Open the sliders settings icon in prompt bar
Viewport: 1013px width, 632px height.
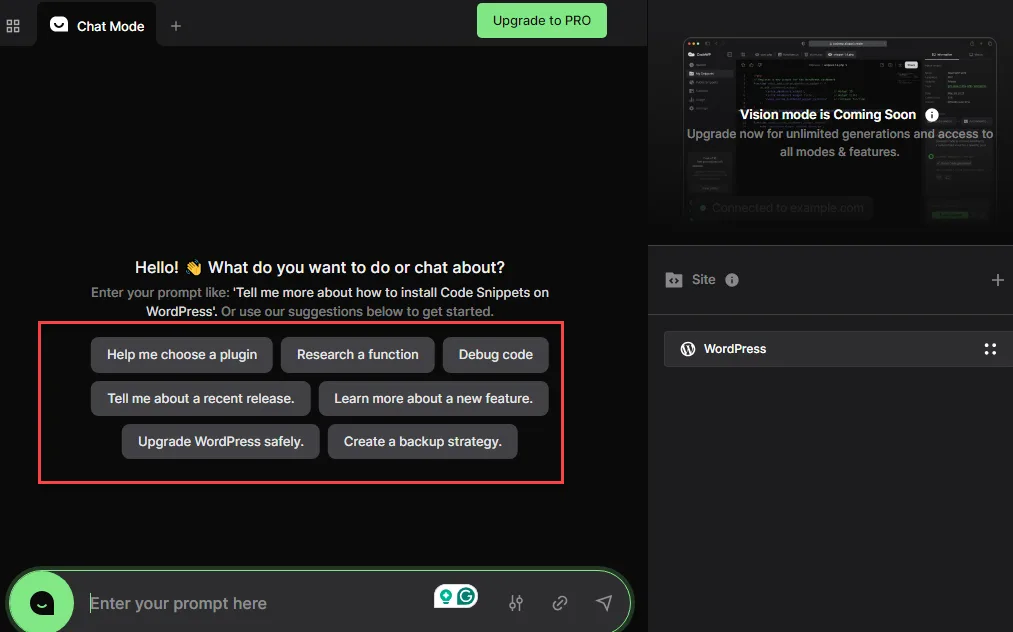(516, 603)
